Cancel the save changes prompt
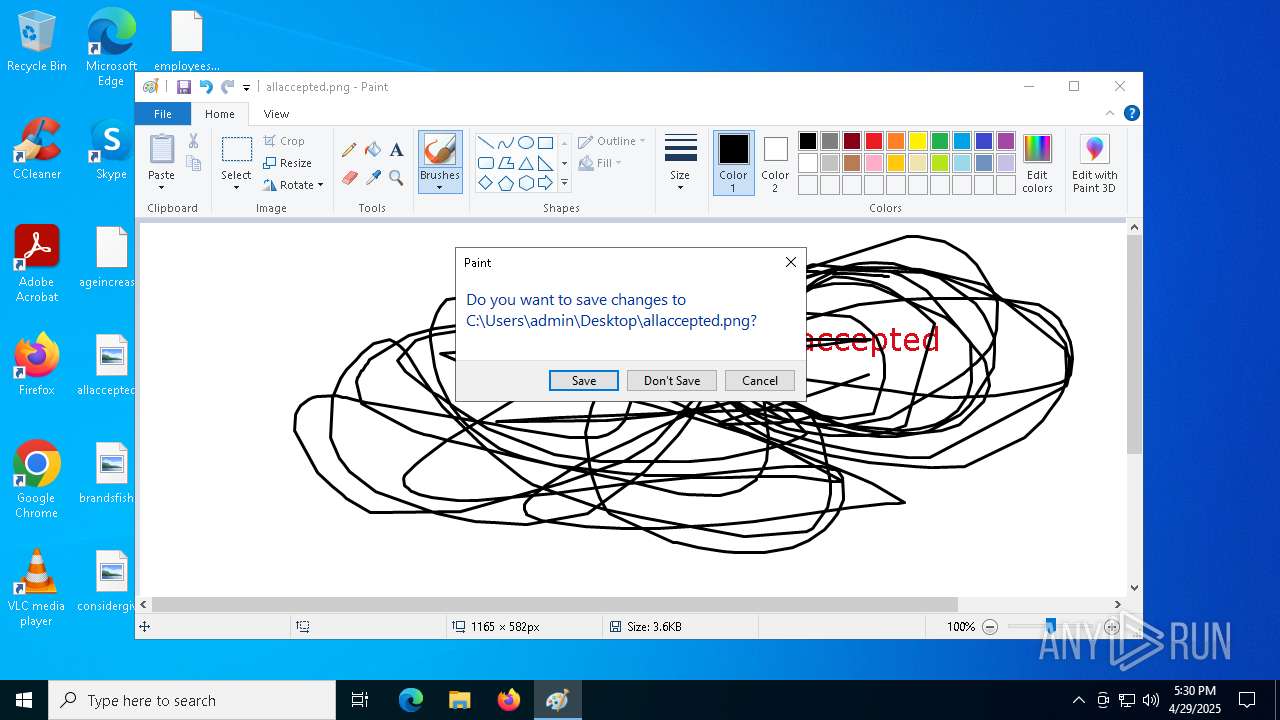 pyautogui.click(x=760, y=380)
